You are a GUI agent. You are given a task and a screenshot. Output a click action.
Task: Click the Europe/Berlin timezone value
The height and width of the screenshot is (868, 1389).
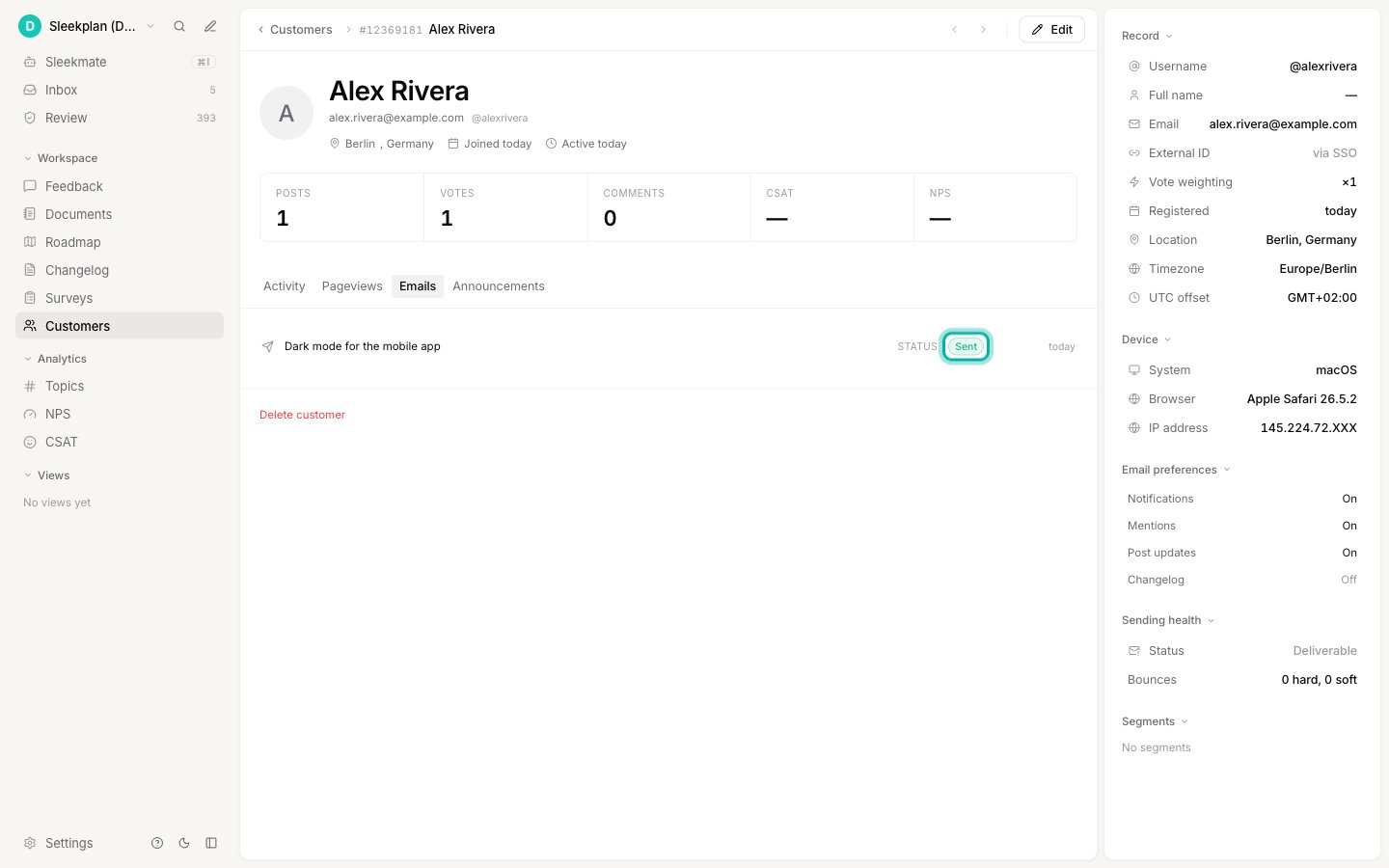coord(1318,269)
